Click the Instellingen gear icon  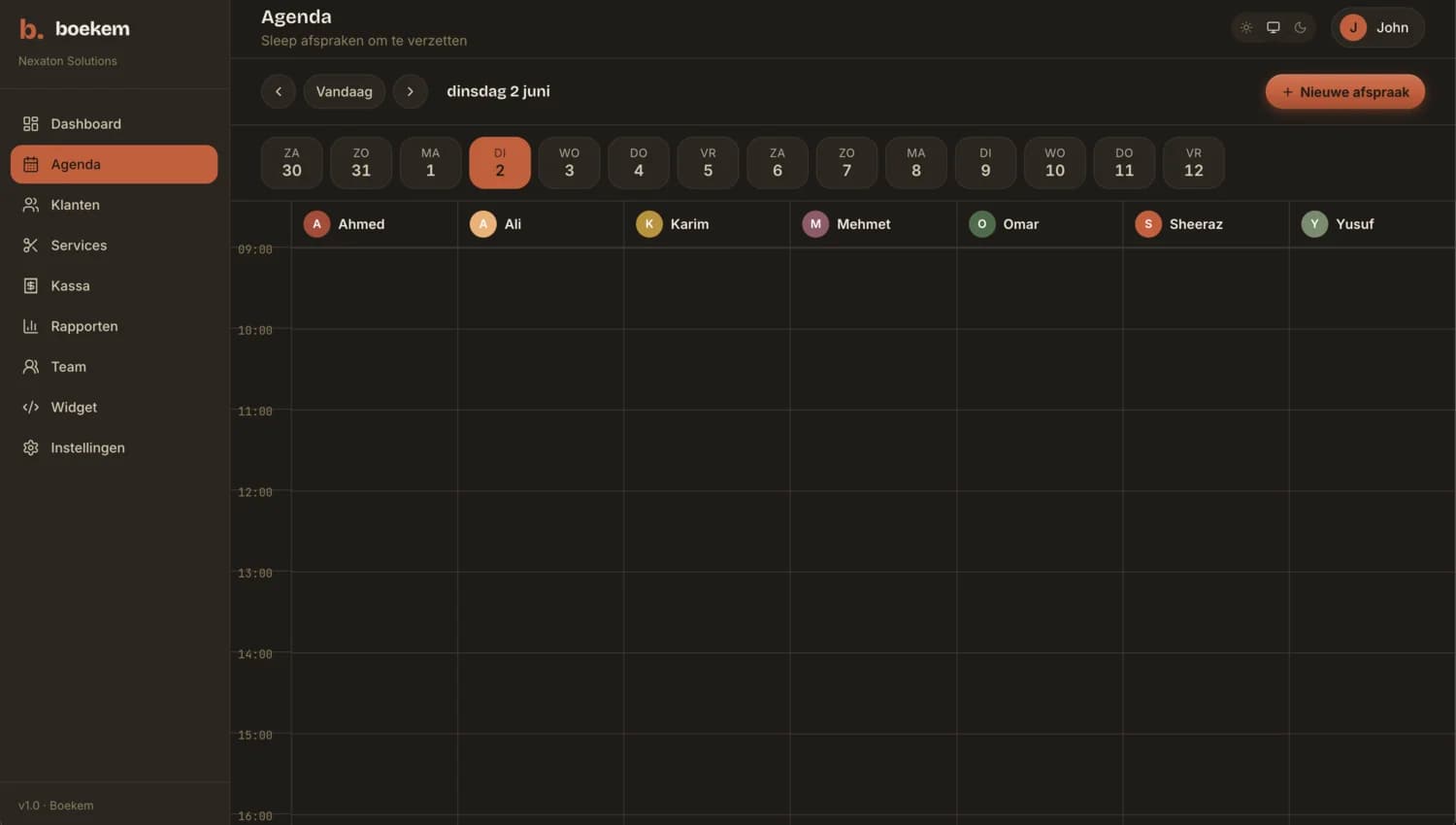(31, 447)
